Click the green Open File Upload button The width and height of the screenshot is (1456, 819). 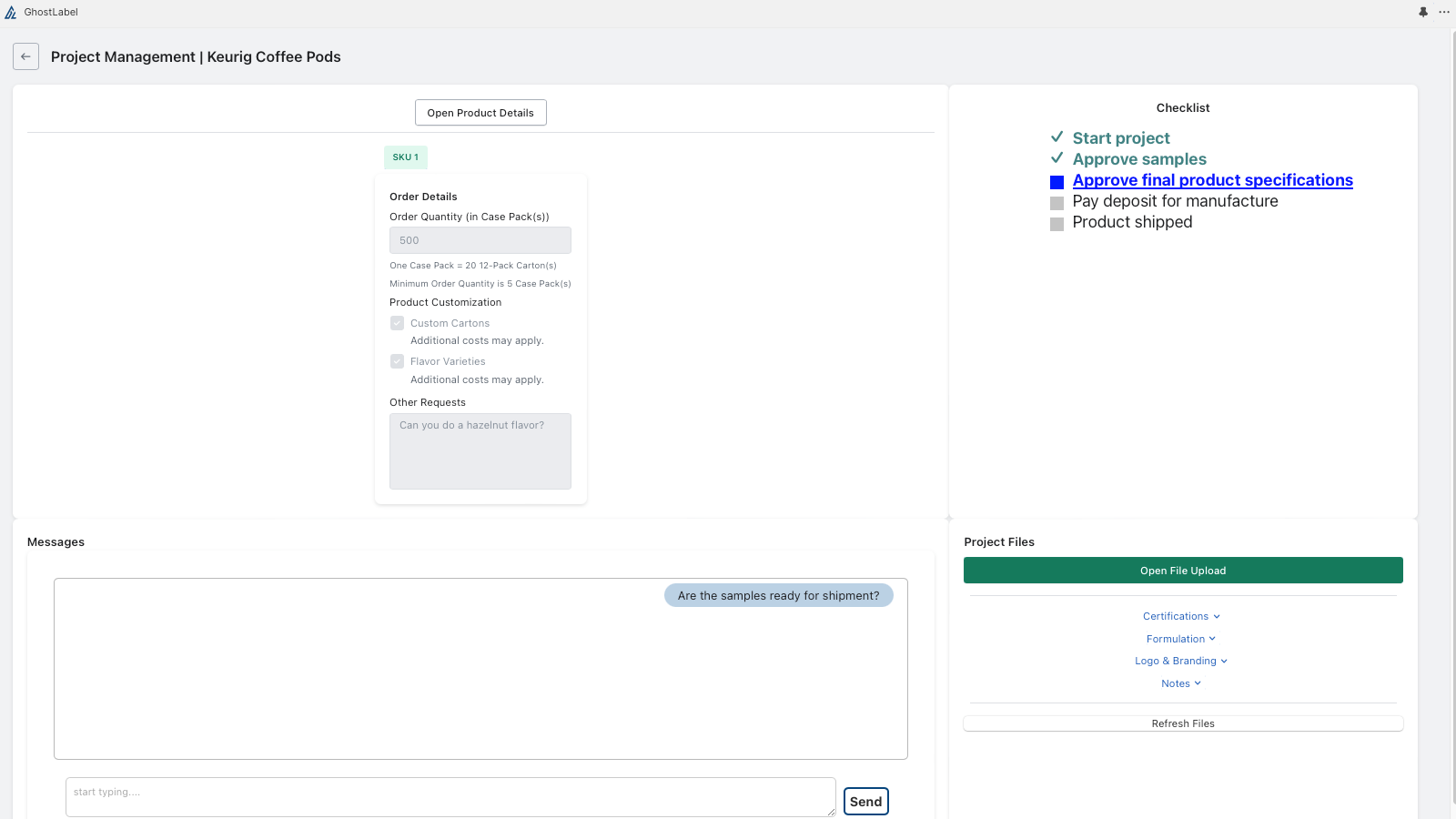[1183, 571]
